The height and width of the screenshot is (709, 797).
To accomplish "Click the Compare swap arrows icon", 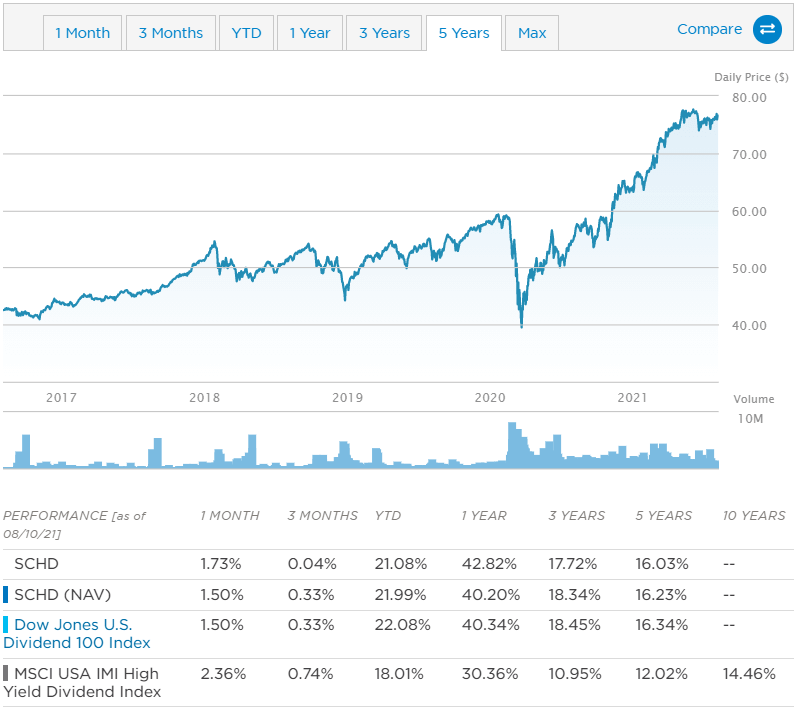I will pos(767,29).
